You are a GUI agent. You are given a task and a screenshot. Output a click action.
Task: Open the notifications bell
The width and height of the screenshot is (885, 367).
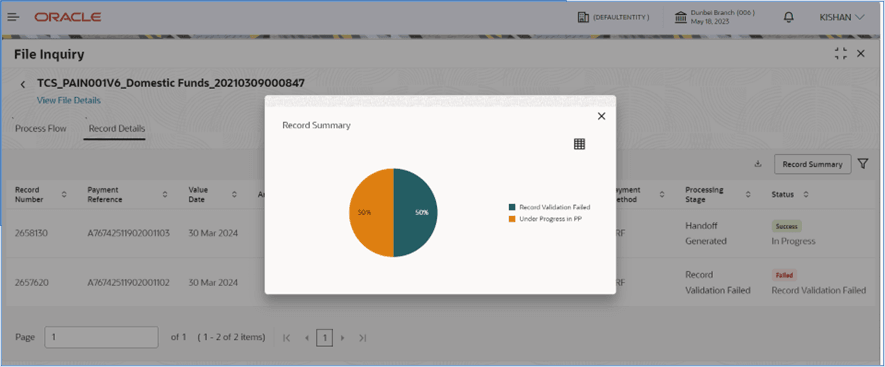coord(788,17)
